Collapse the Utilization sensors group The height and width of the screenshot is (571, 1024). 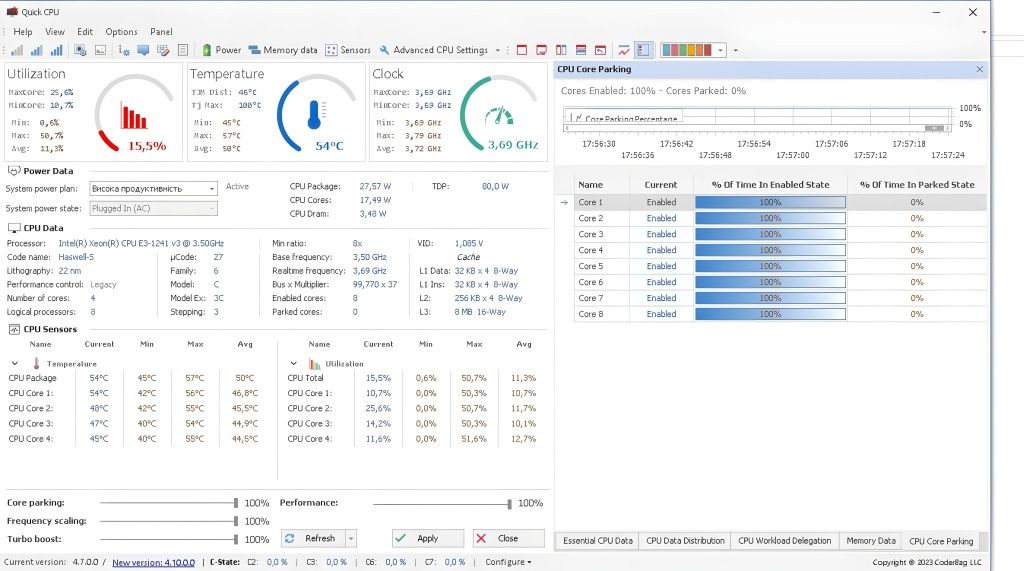pyautogui.click(x=294, y=363)
